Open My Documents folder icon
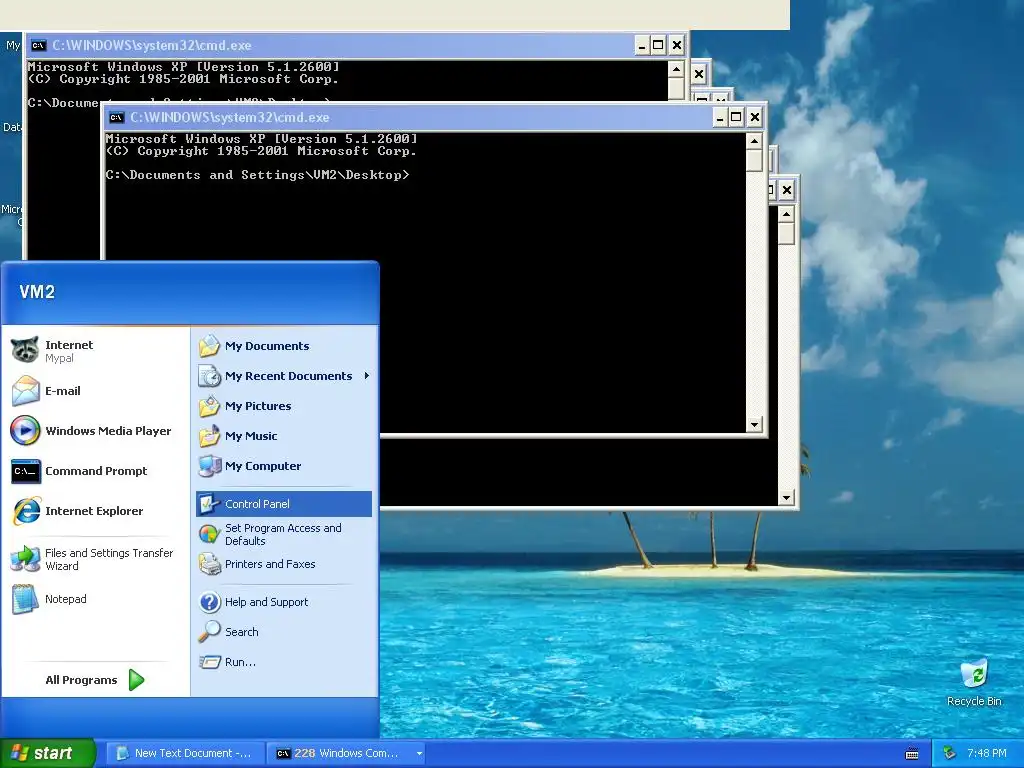The image size is (1024, 768). pyautogui.click(x=210, y=345)
